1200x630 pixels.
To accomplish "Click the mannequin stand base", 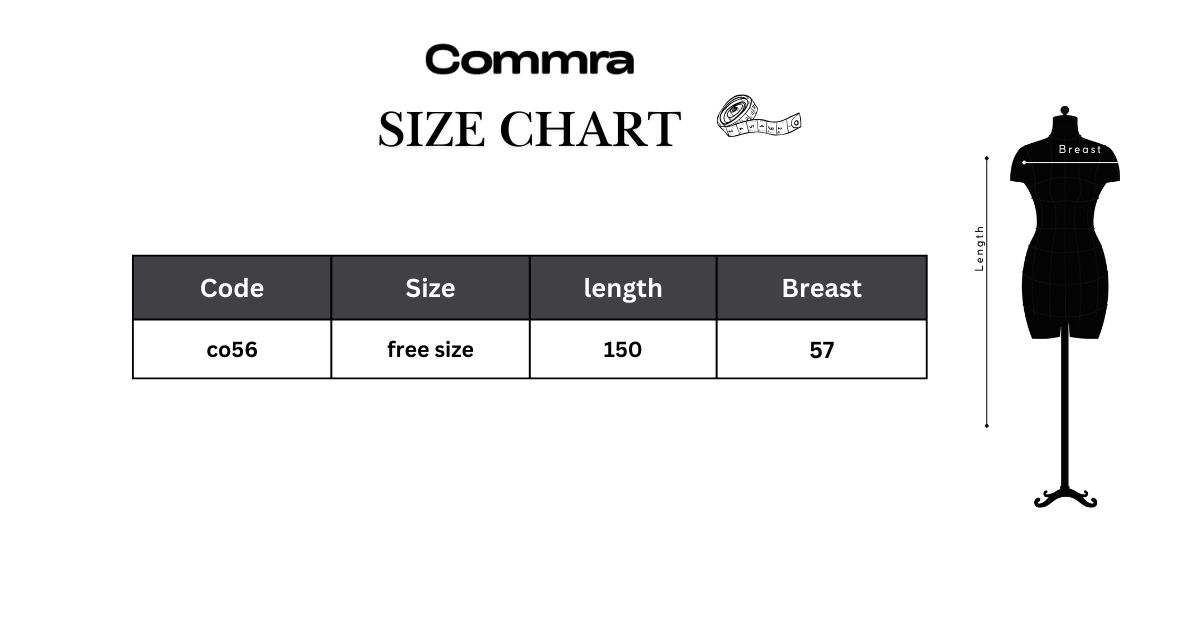I will point(1065,498).
